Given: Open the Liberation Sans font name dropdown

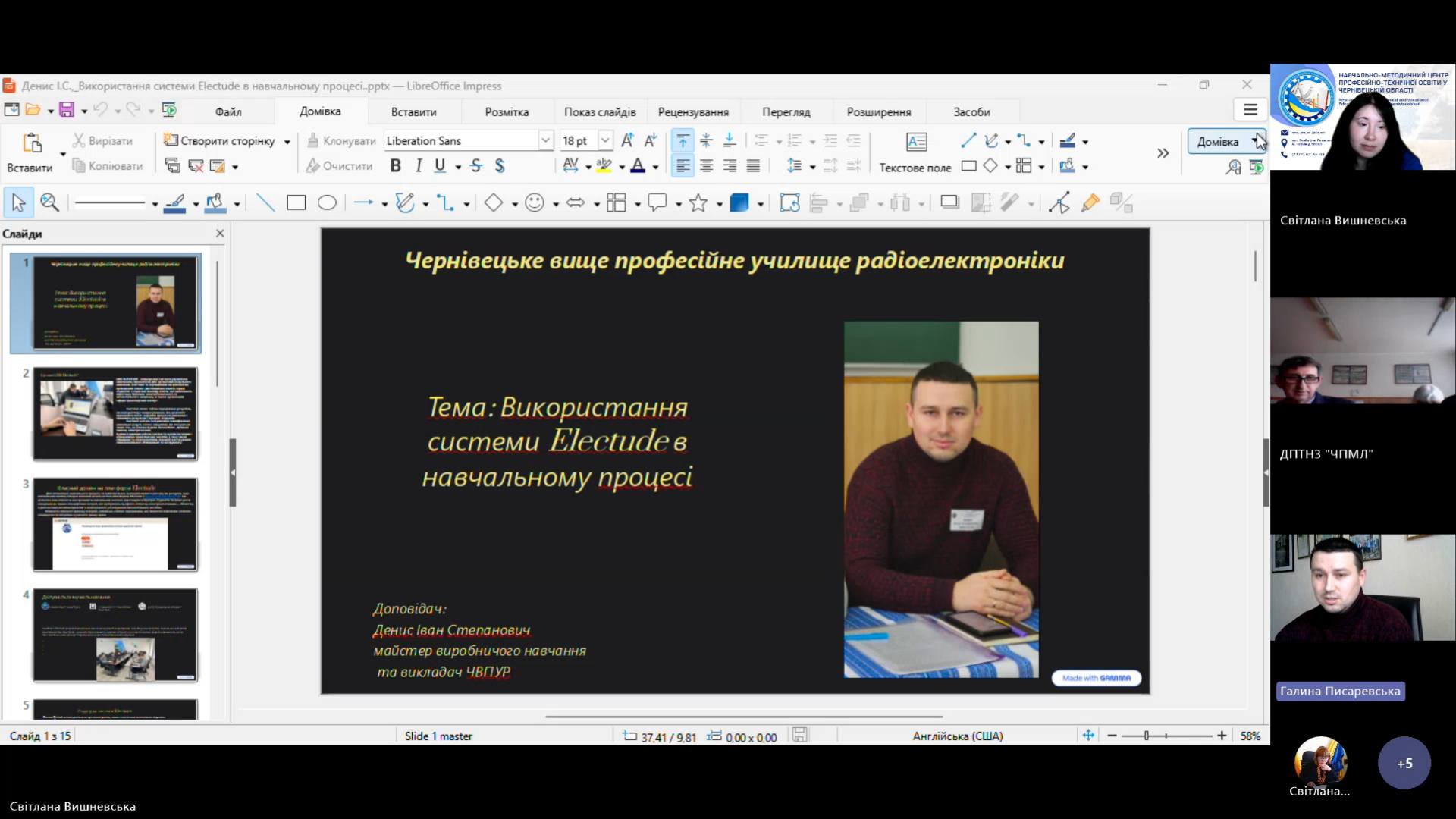Looking at the screenshot, I should [545, 140].
